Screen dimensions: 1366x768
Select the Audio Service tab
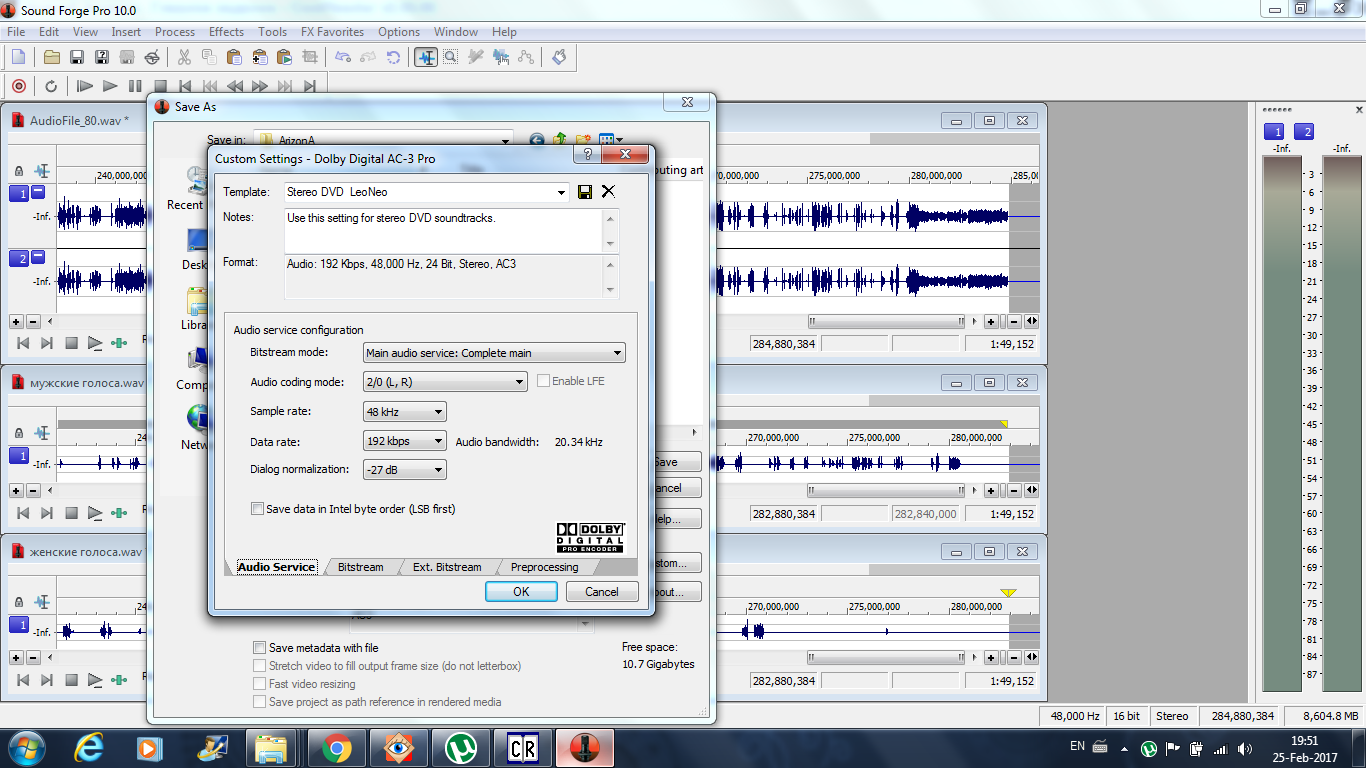276,567
